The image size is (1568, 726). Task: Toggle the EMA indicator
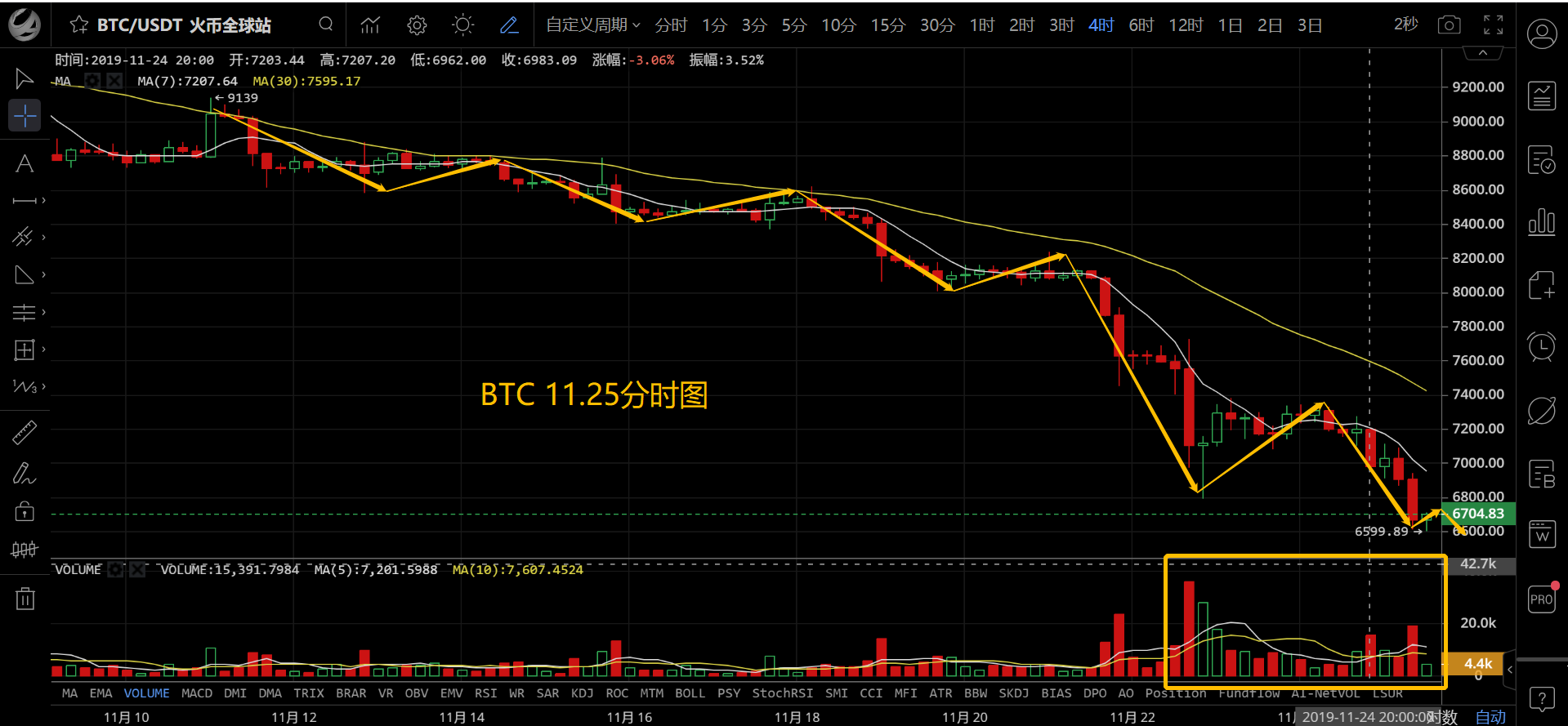click(101, 693)
